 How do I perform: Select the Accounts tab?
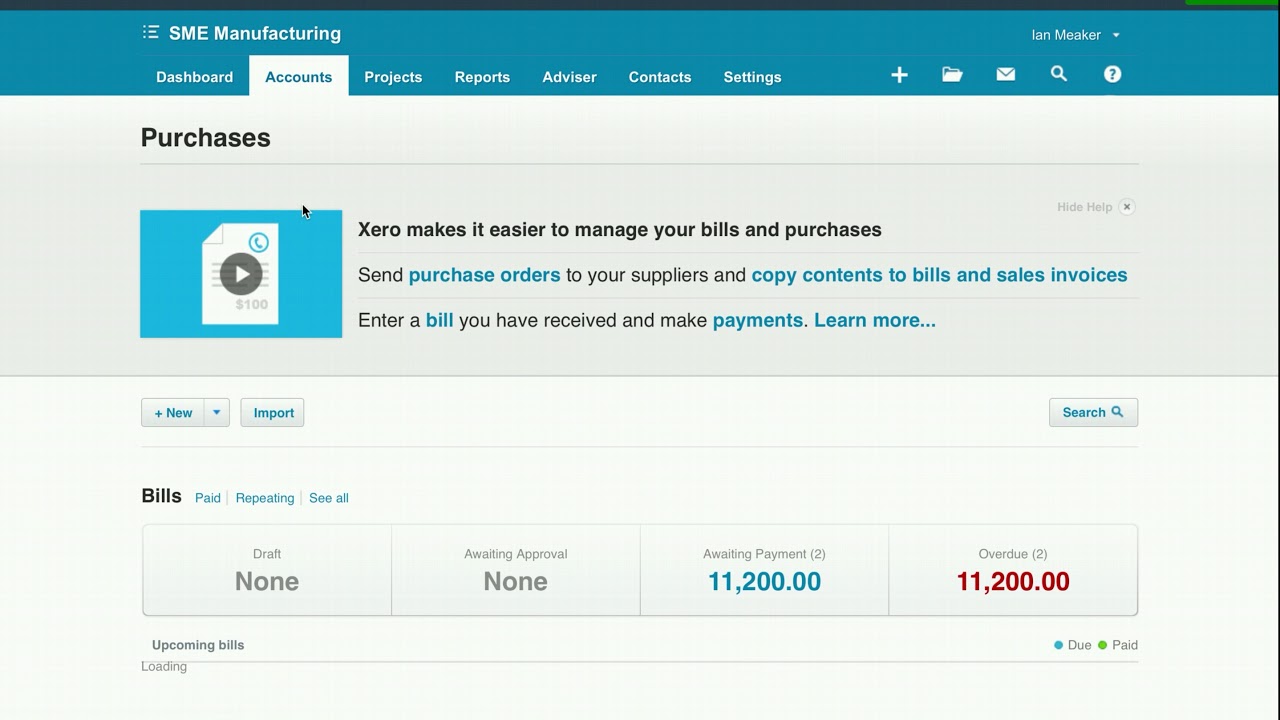pyautogui.click(x=298, y=77)
